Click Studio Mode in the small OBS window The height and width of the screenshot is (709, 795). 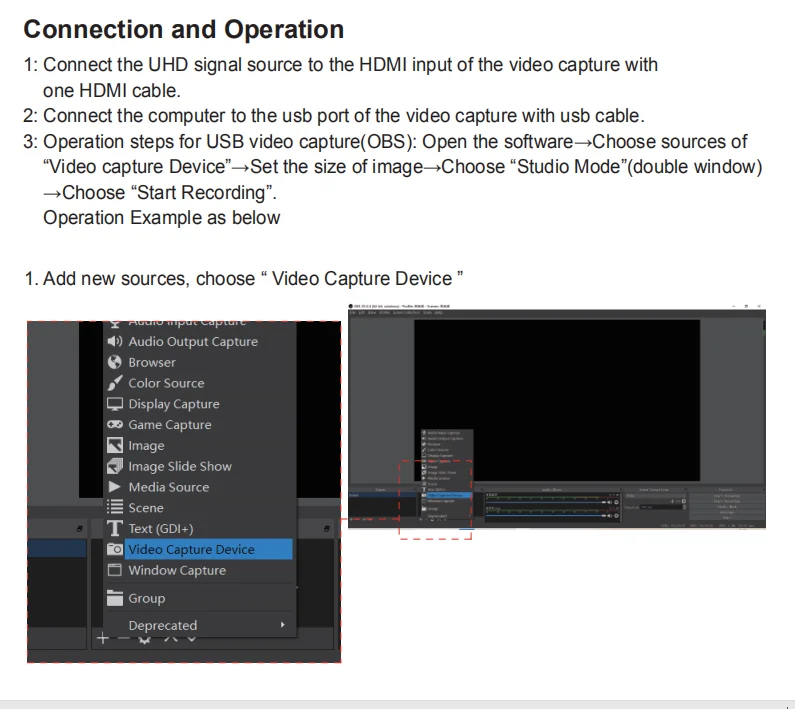(x=727, y=506)
